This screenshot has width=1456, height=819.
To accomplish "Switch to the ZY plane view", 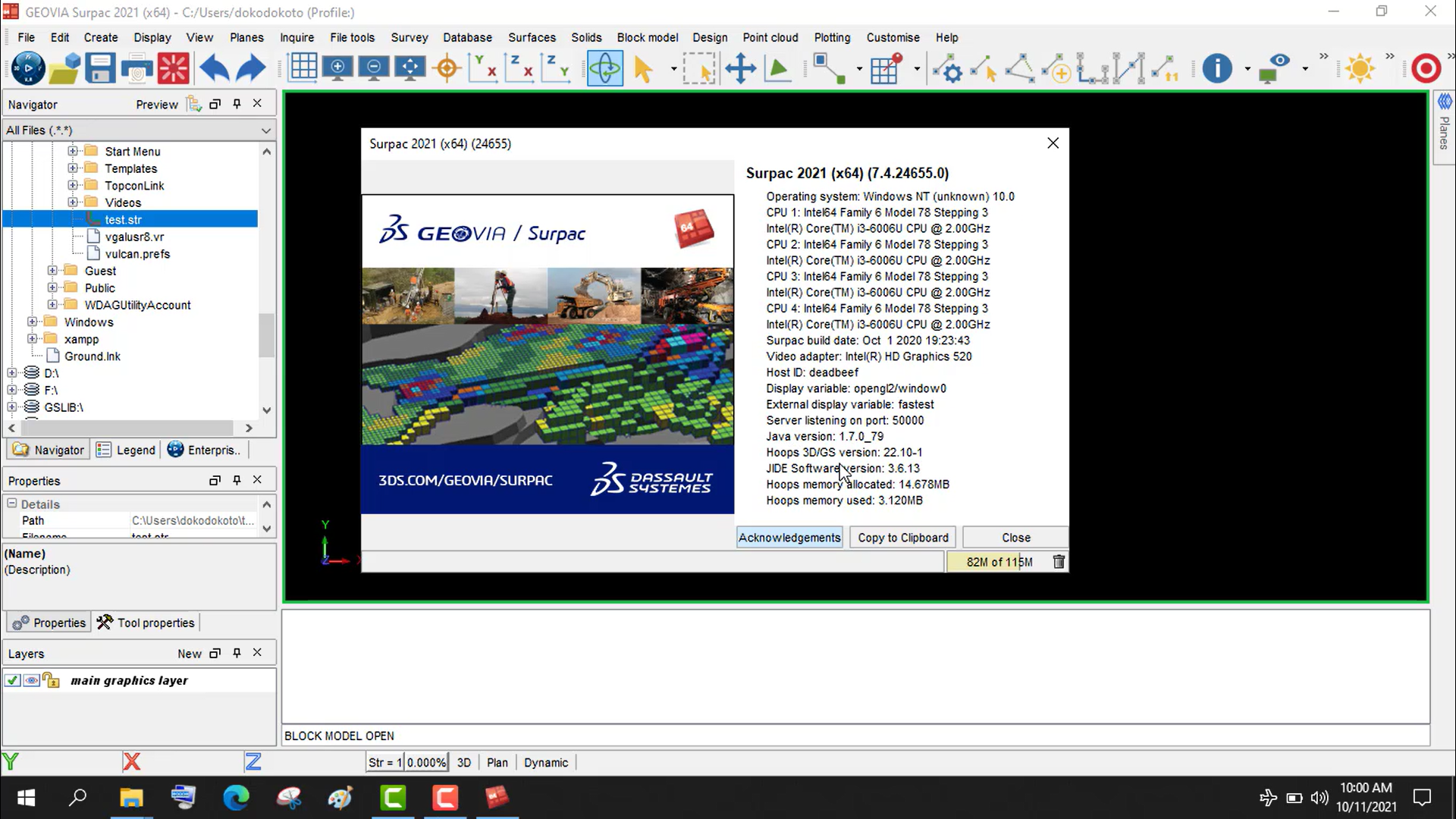I will coord(556,67).
